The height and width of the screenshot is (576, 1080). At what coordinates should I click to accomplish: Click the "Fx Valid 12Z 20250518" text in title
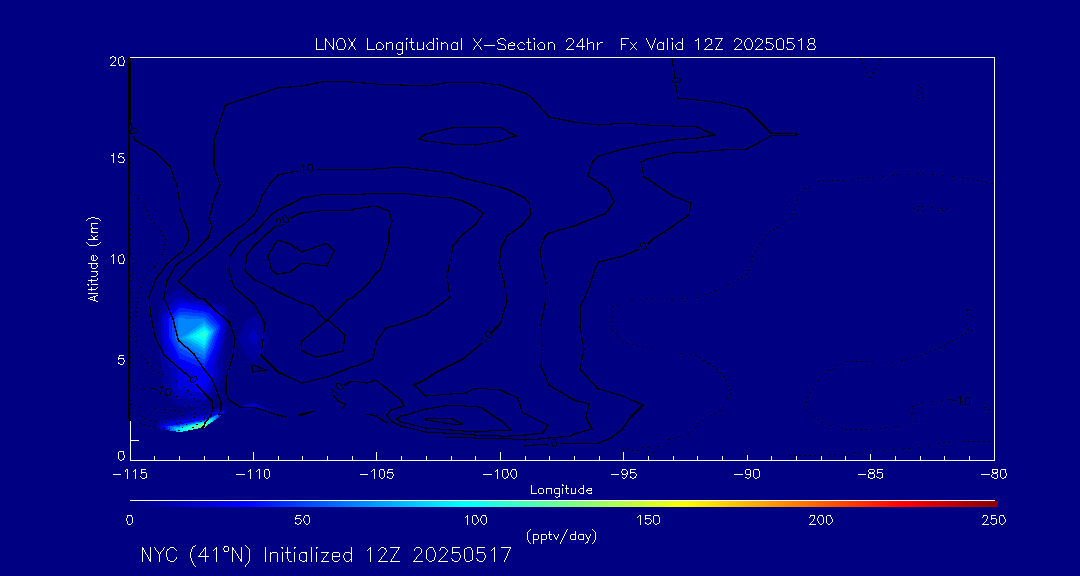719,44
